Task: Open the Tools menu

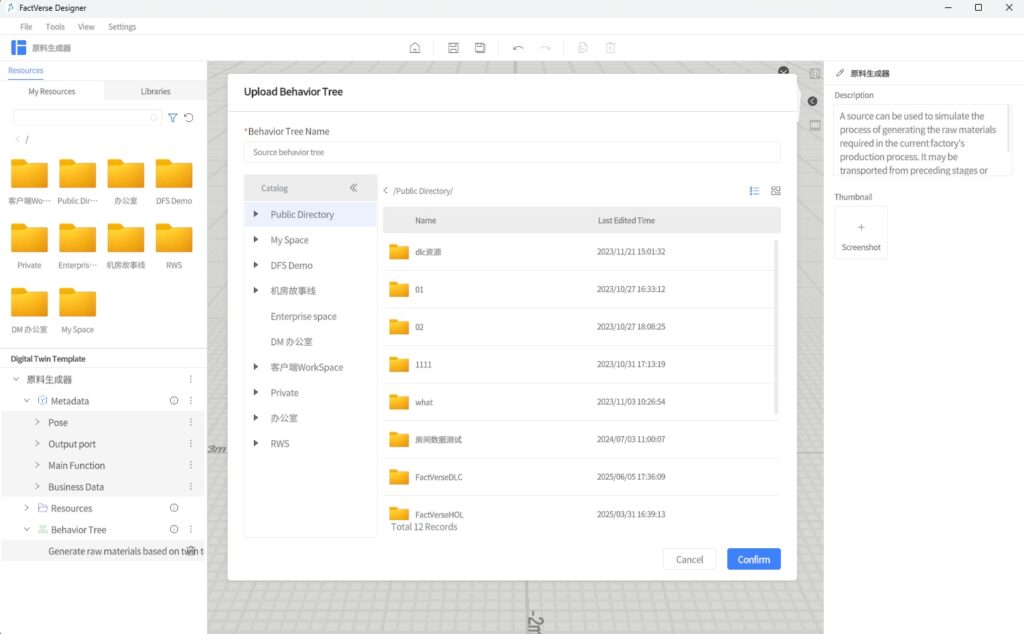Action: [55, 27]
